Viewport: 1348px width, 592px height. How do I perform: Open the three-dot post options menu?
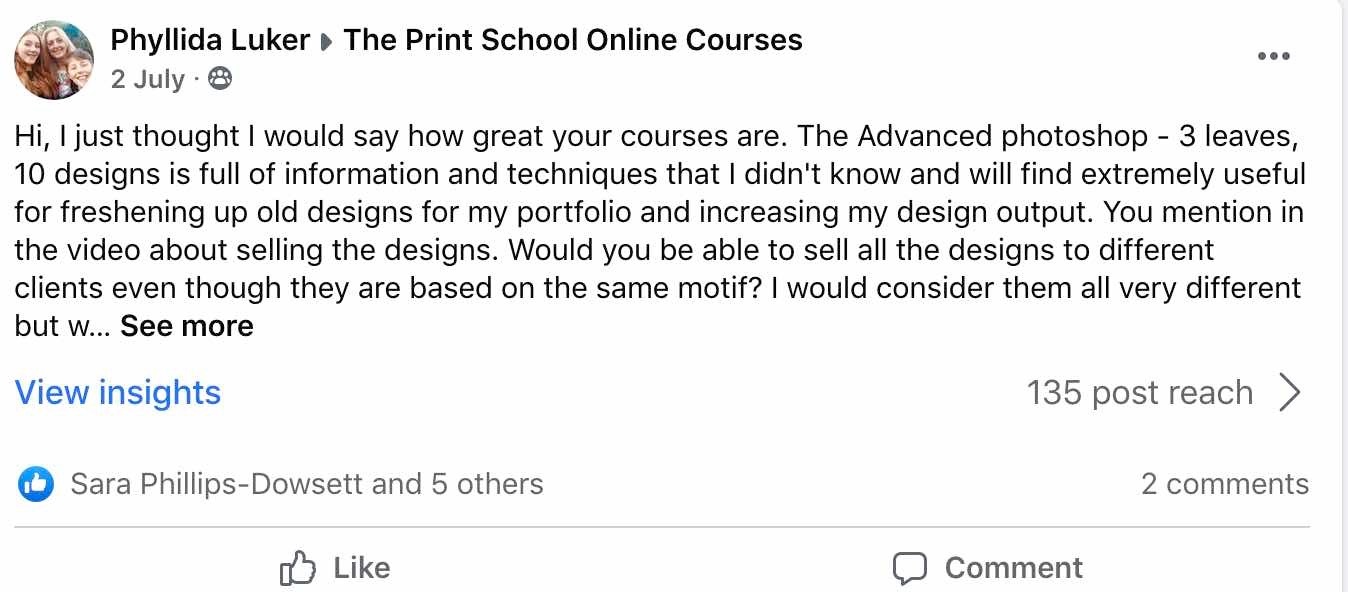[1273, 57]
